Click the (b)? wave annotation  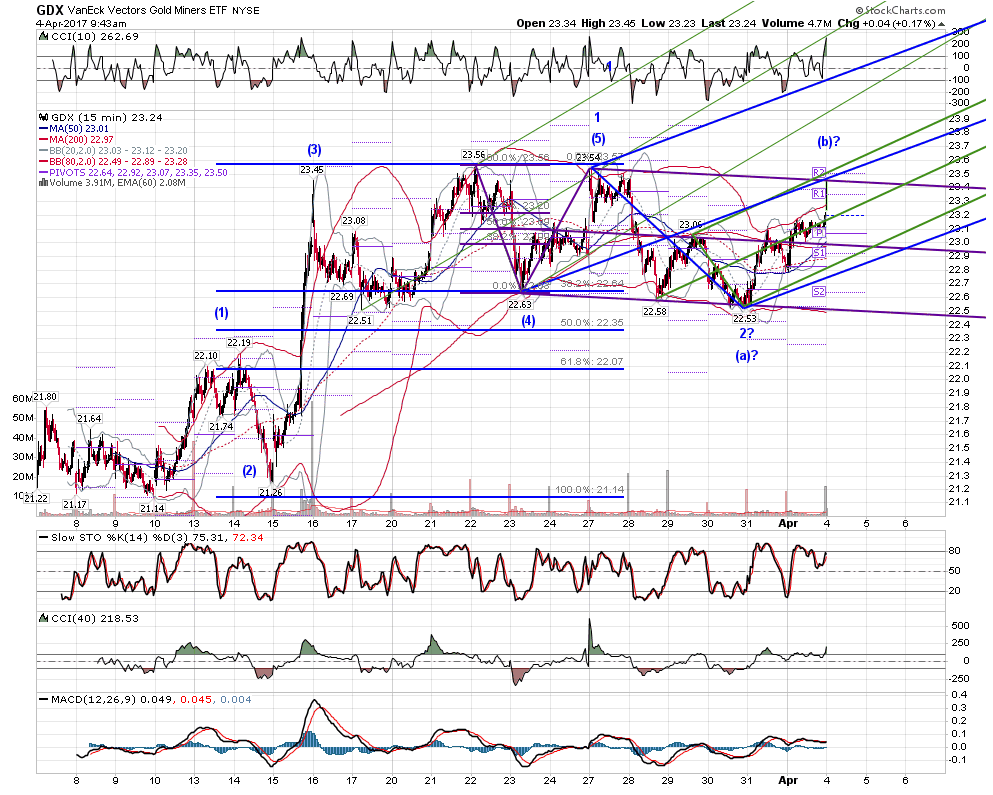point(828,141)
